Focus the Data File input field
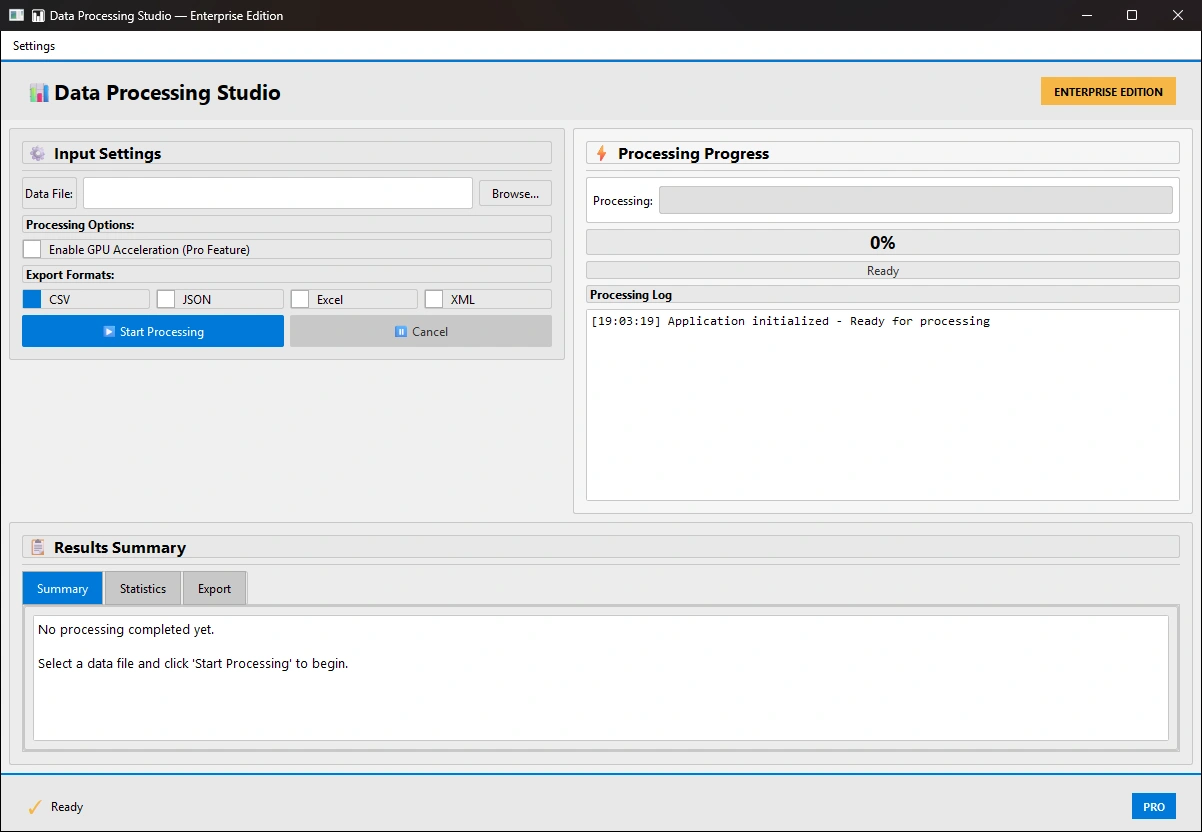 point(278,193)
